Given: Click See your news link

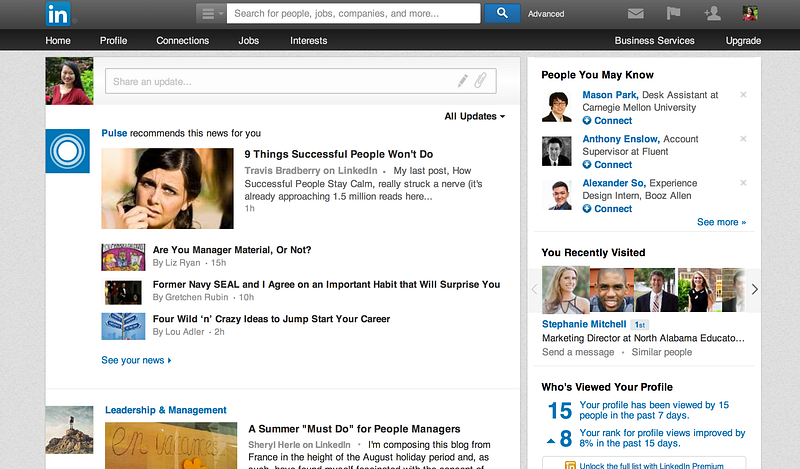Looking at the screenshot, I should tap(136, 360).
